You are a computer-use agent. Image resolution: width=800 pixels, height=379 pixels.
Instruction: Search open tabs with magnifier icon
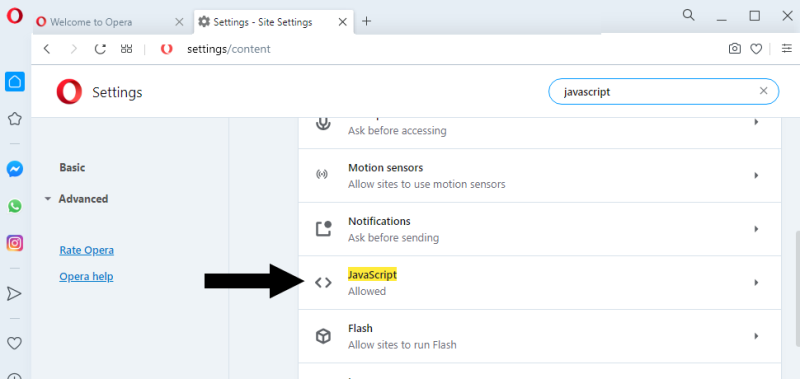[689, 15]
